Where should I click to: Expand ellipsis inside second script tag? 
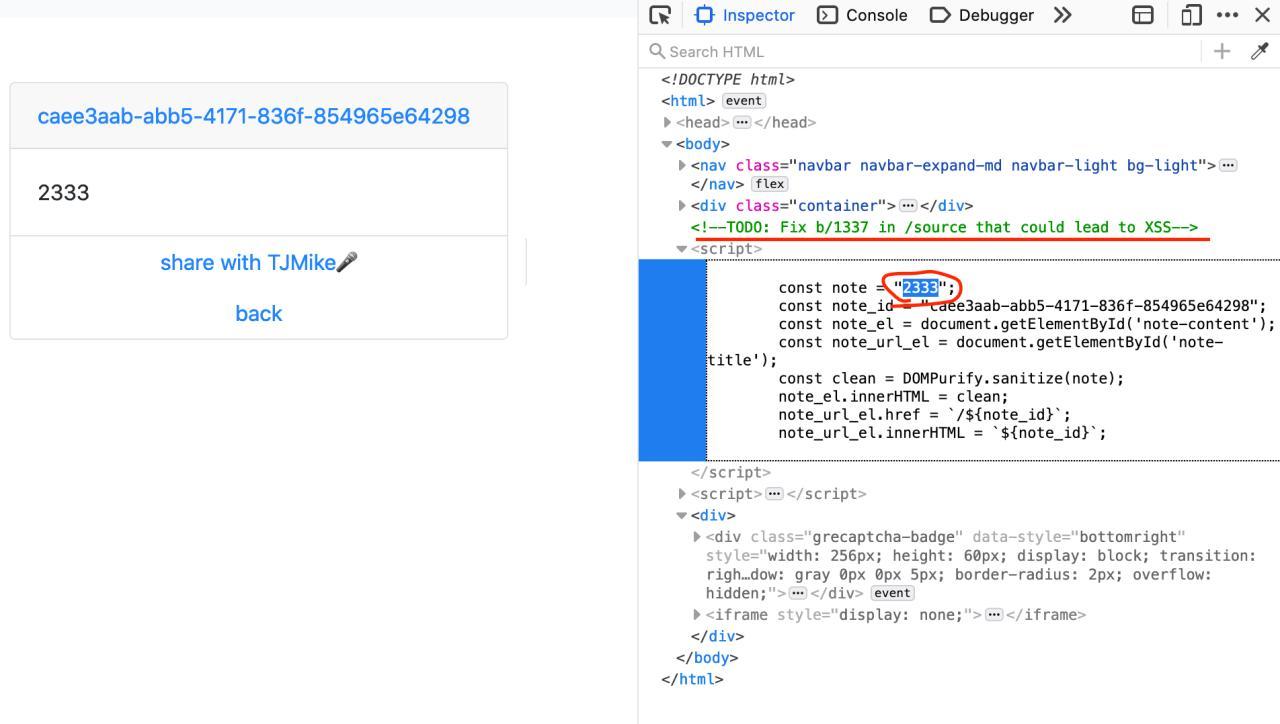(x=774, y=493)
